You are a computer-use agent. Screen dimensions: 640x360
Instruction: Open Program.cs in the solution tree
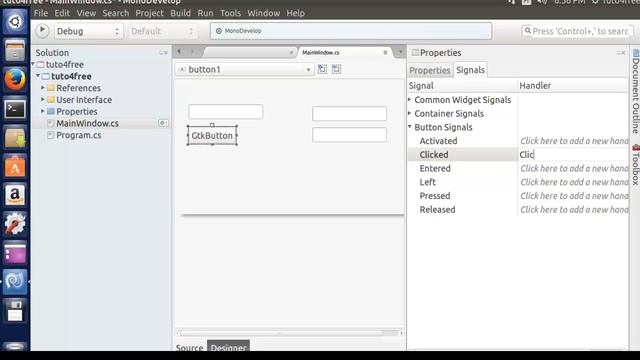[x=78, y=135]
